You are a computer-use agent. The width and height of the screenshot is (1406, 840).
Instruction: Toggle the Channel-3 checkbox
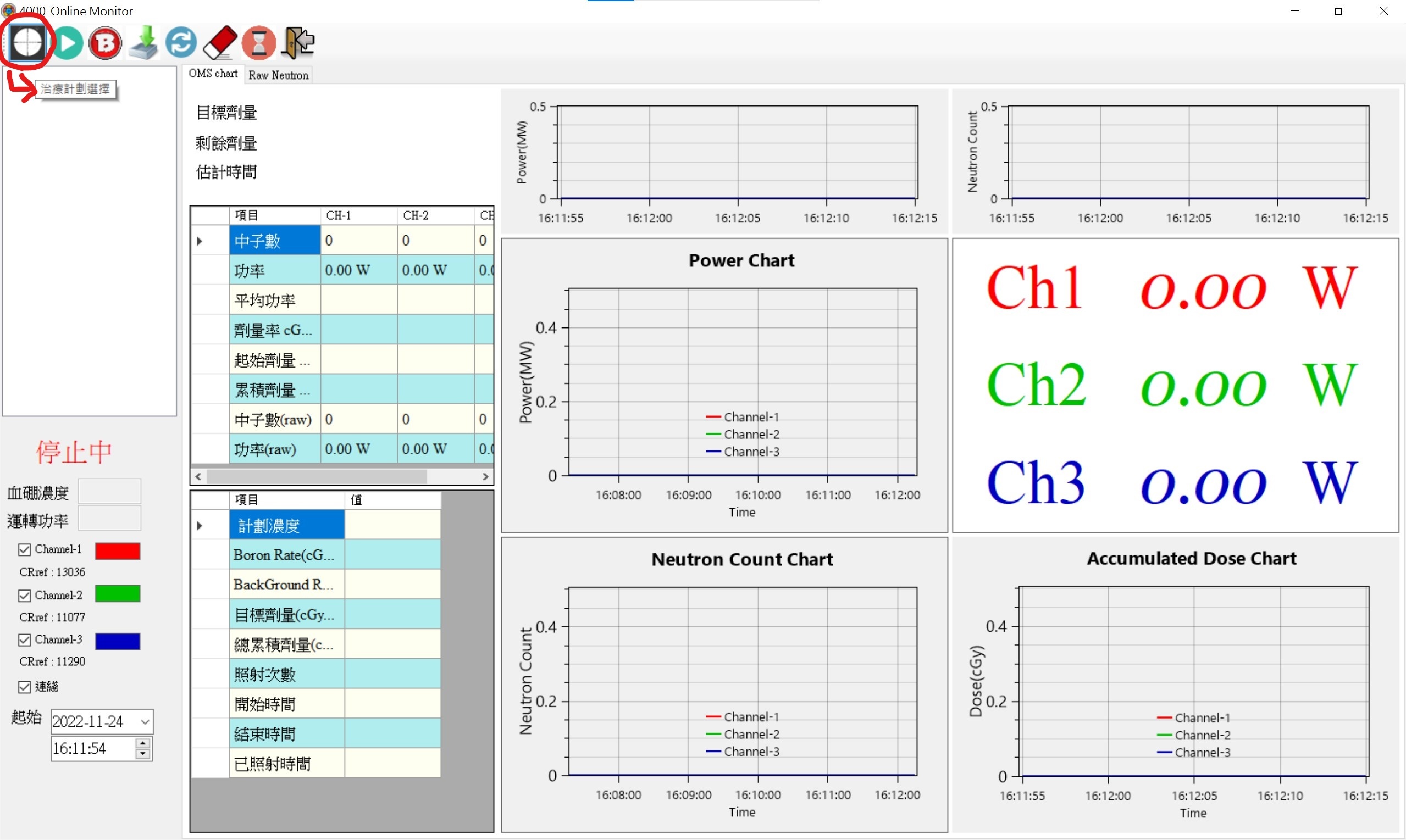(x=24, y=639)
